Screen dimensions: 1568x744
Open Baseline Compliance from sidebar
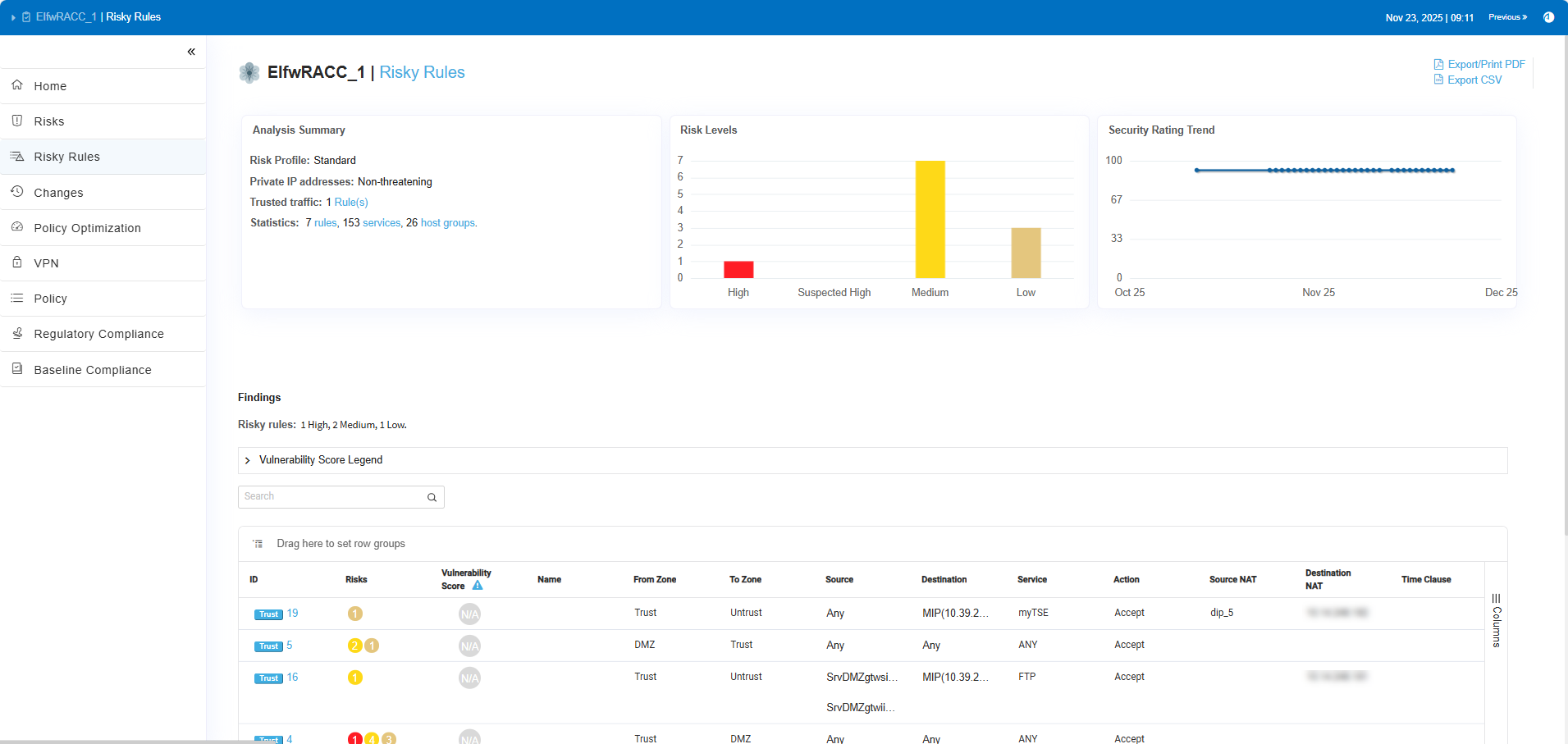(x=92, y=370)
